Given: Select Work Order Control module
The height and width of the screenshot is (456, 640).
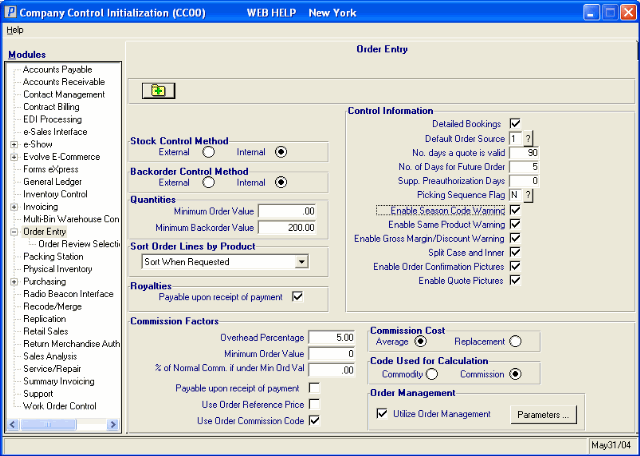Looking at the screenshot, I should (x=60, y=406).
